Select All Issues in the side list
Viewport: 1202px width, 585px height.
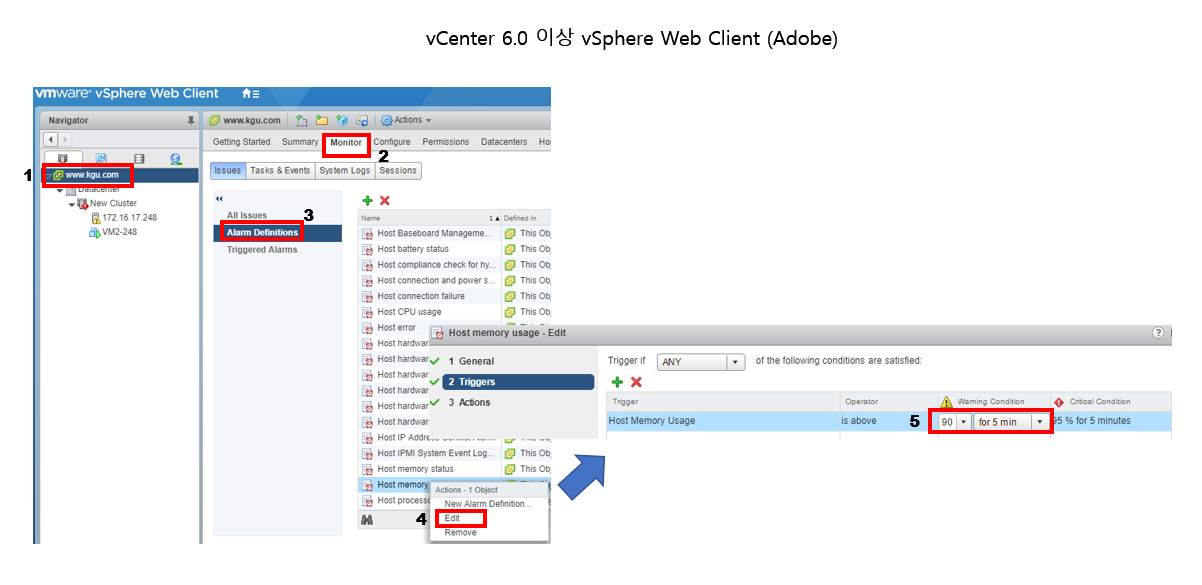coord(247,215)
